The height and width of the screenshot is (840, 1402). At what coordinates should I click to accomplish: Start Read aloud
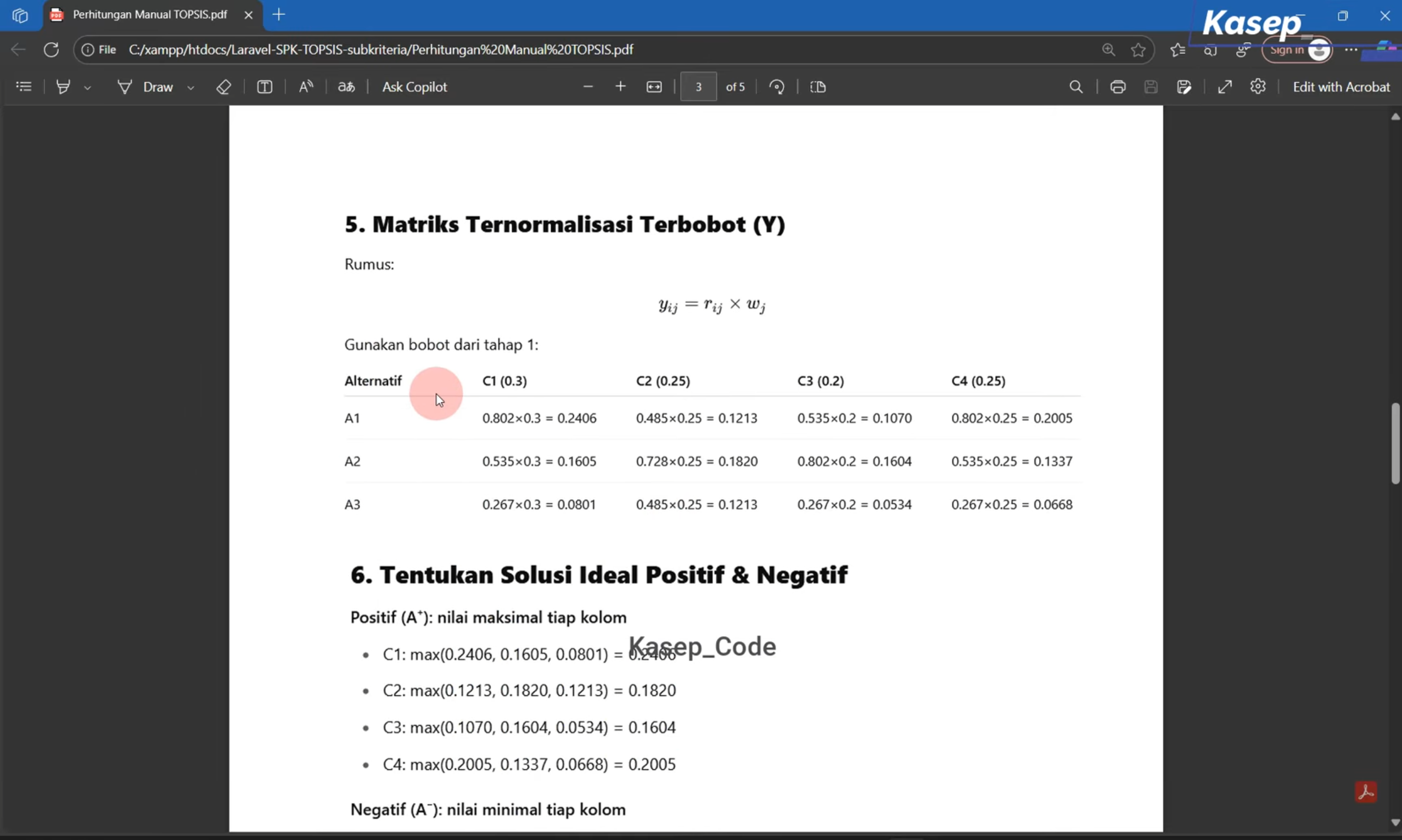(x=306, y=87)
